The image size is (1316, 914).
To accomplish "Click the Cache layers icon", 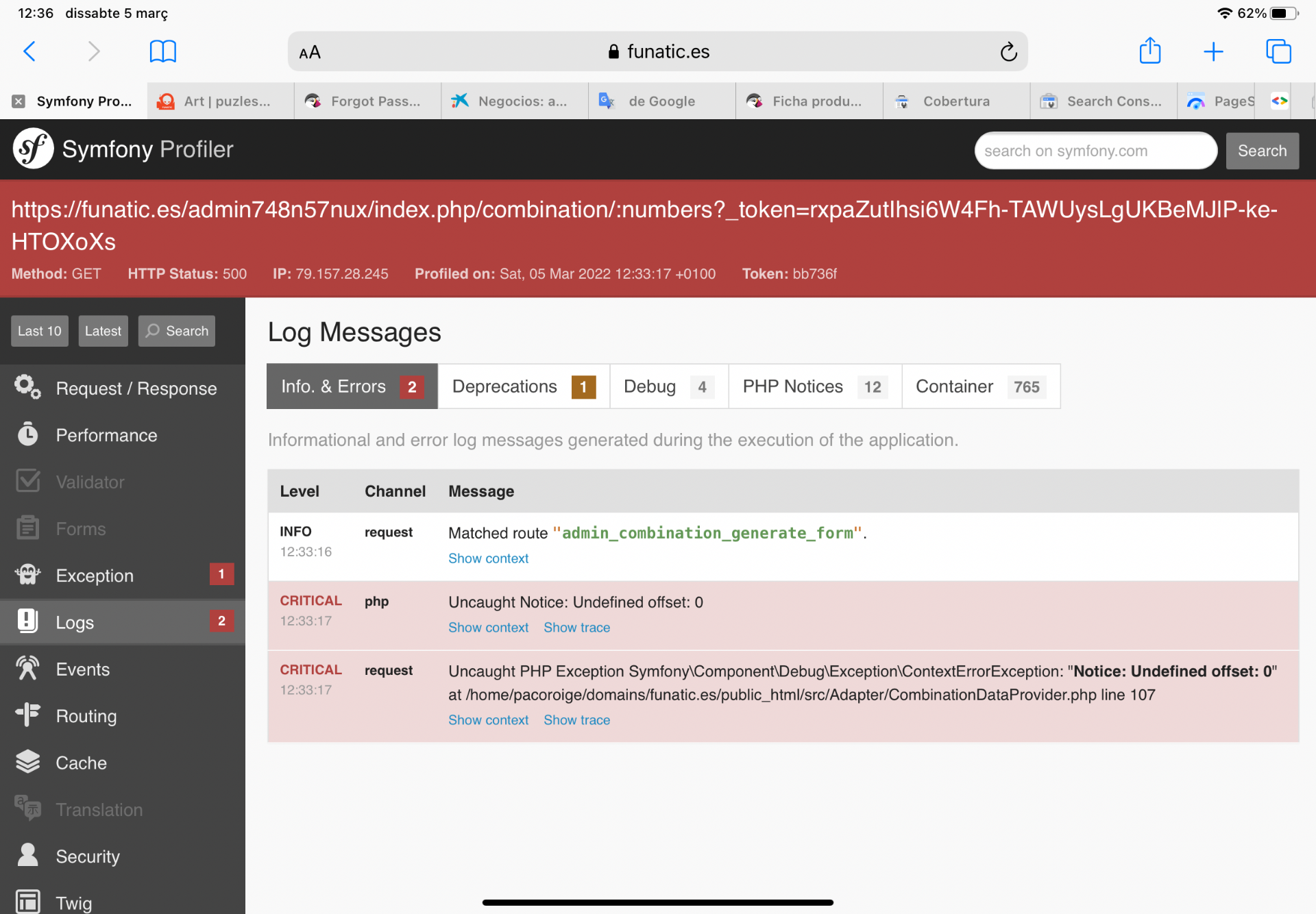I will click(27, 762).
